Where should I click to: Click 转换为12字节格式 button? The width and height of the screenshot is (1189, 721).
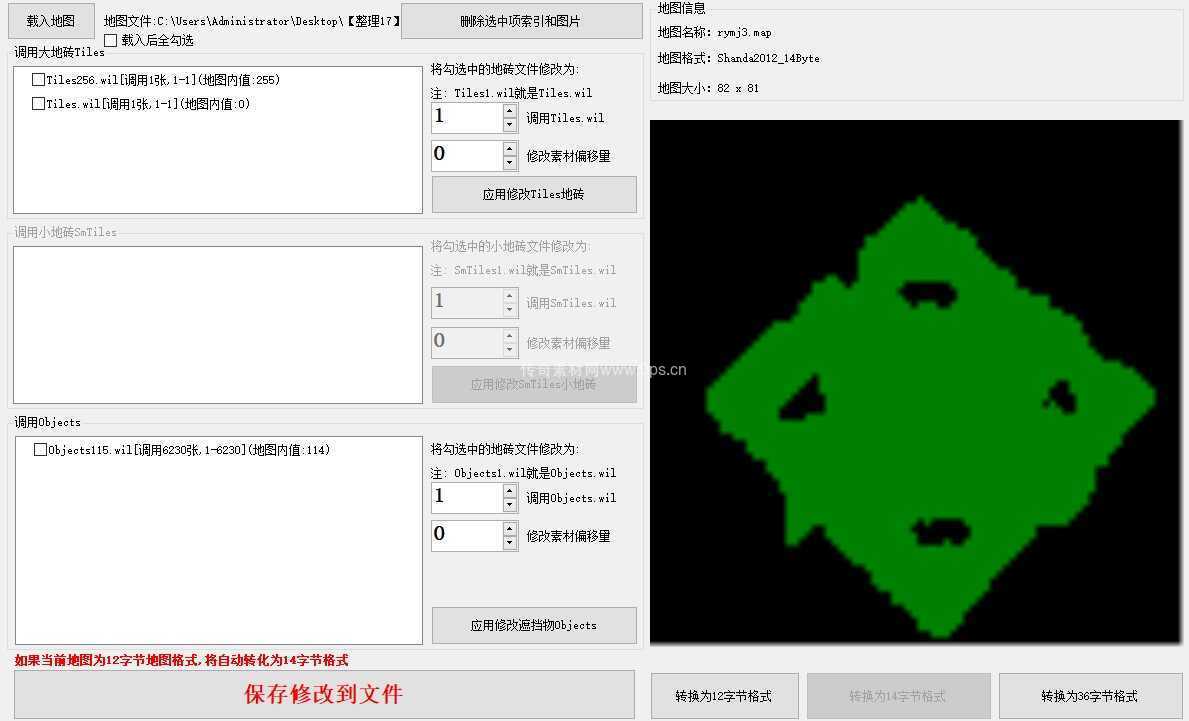coord(724,696)
